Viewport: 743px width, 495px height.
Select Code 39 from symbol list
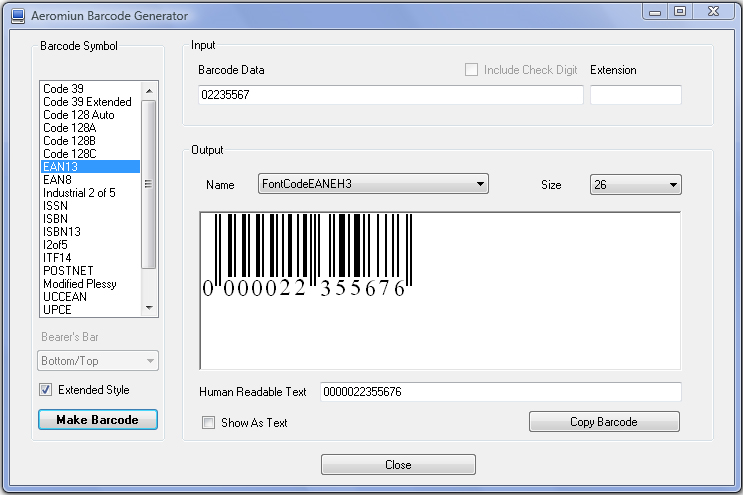pos(63,89)
